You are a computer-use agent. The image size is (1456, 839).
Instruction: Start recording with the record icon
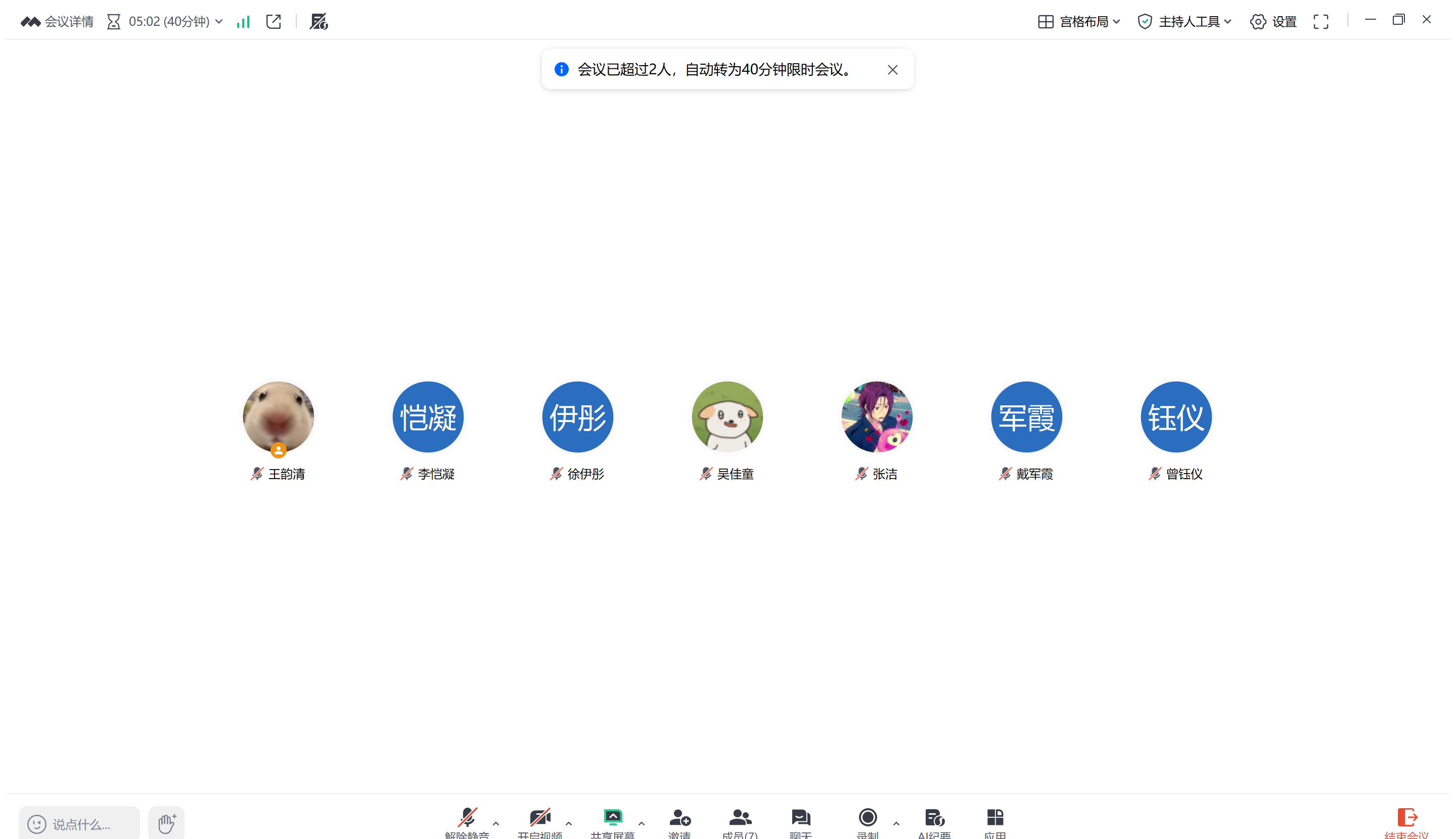pyautogui.click(x=868, y=818)
